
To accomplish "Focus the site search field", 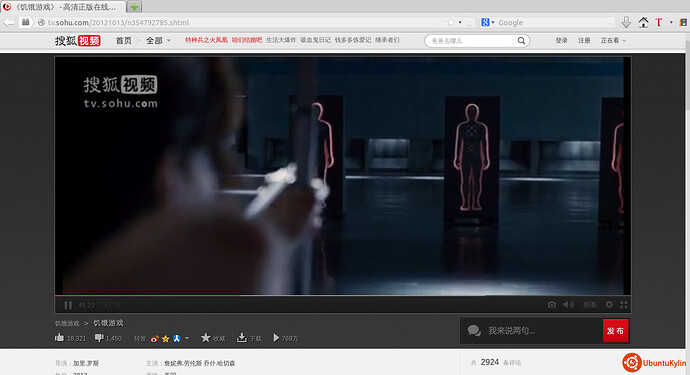I will point(470,40).
